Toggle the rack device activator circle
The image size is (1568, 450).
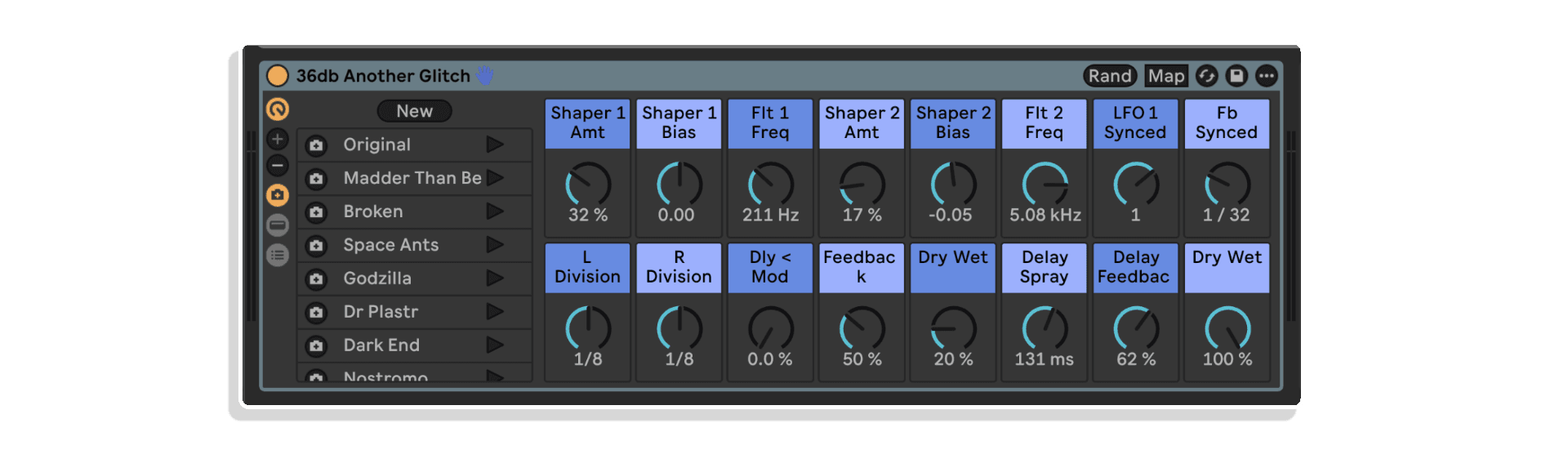278,76
